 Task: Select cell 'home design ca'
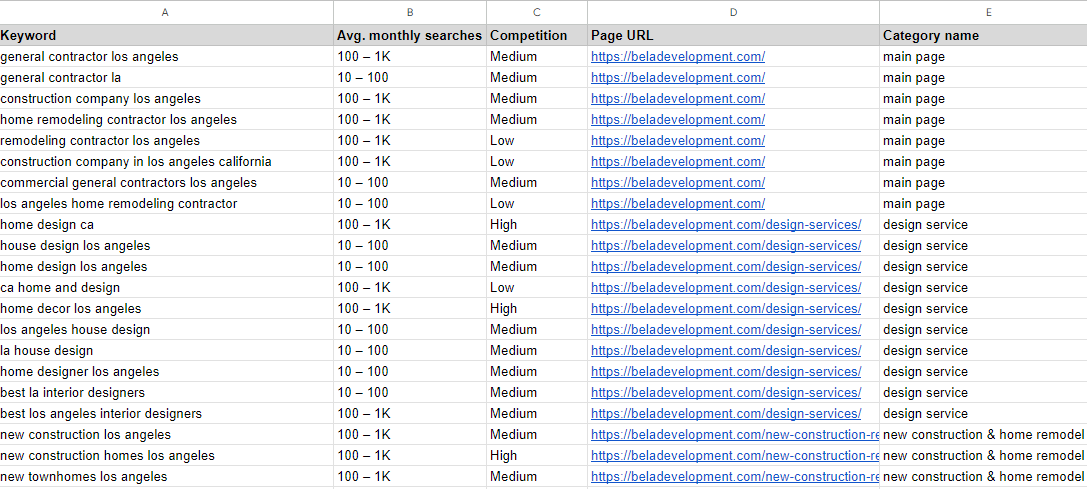166,225
